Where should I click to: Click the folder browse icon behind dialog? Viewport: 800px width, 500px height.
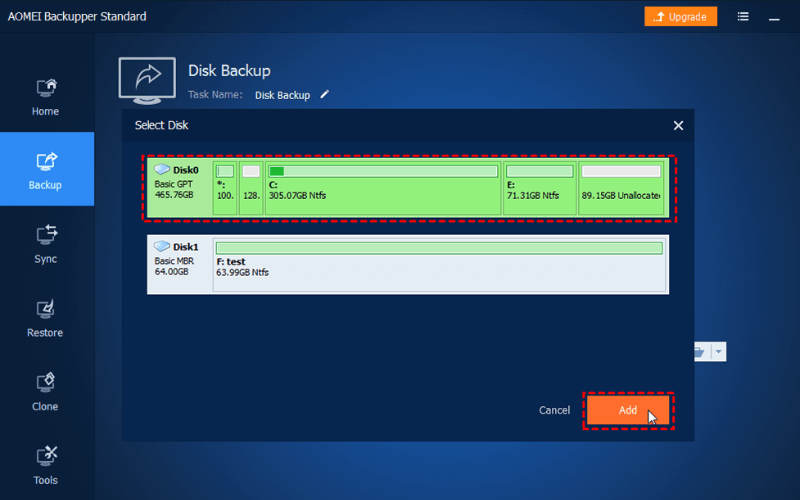pyautogui.click(x=701, y=352)
